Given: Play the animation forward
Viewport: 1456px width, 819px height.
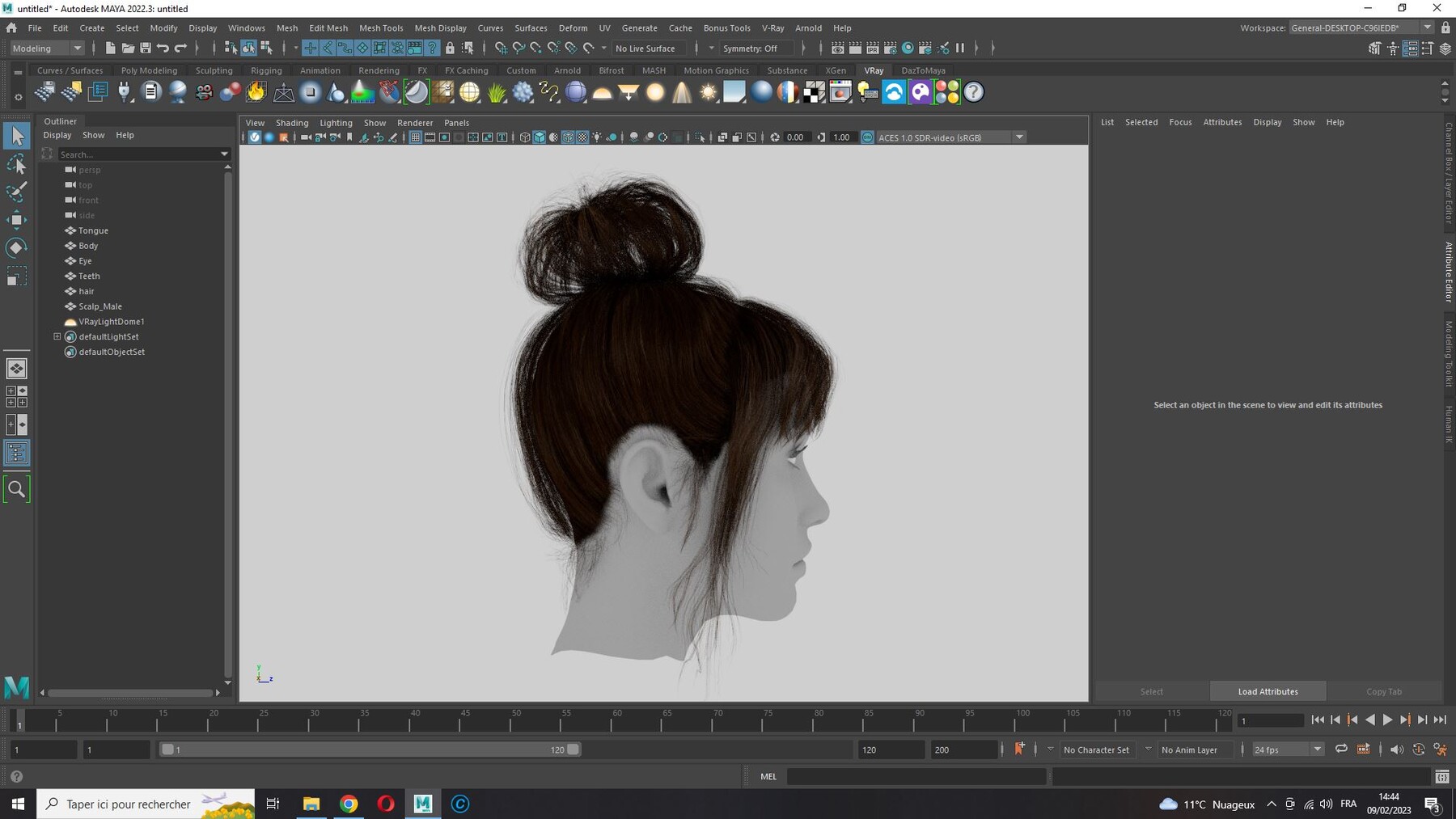Looking at the screenshot, I should click(1388, 720).
